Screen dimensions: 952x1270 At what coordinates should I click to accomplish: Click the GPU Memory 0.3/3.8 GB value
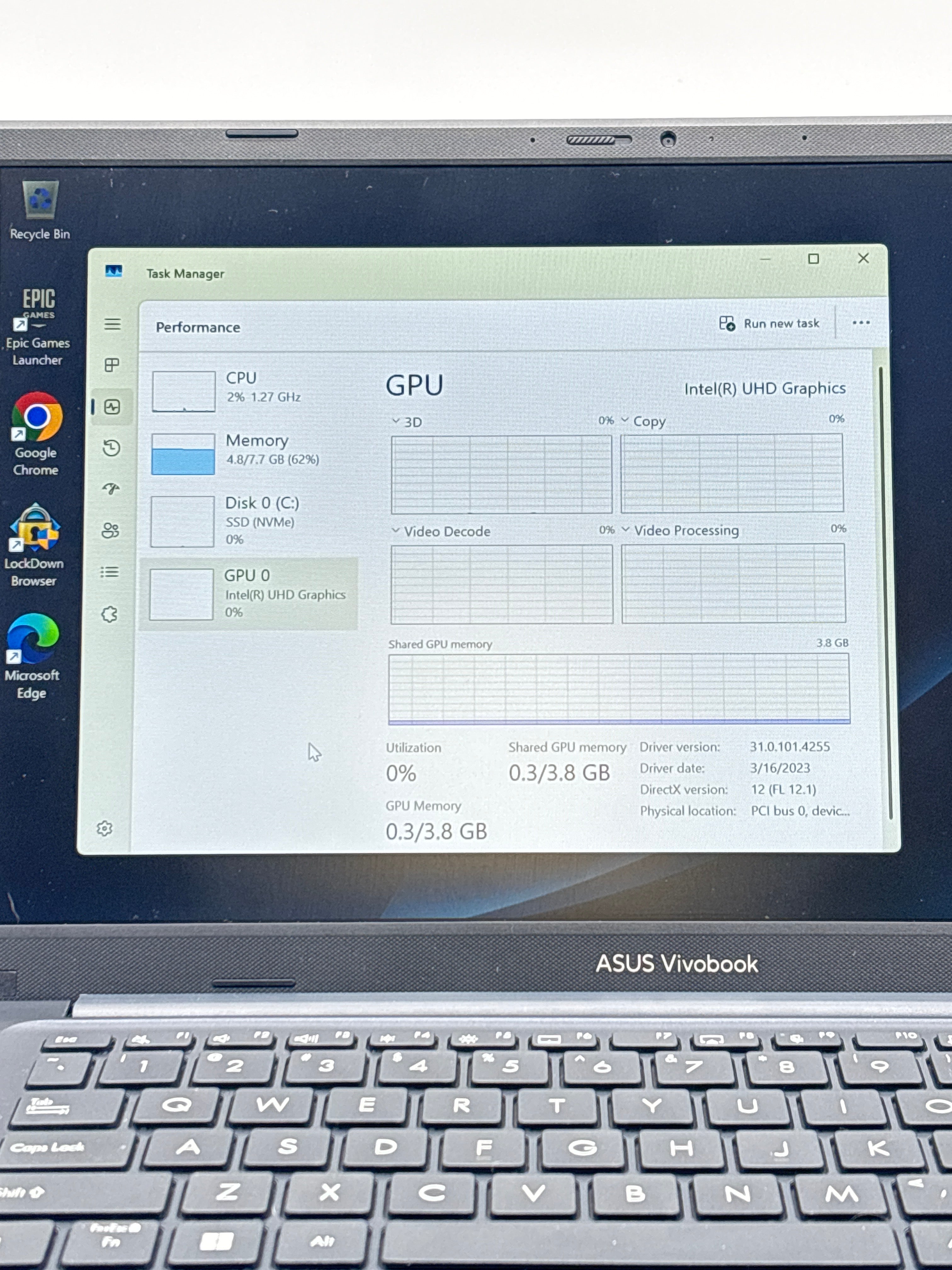click(436, 831)
